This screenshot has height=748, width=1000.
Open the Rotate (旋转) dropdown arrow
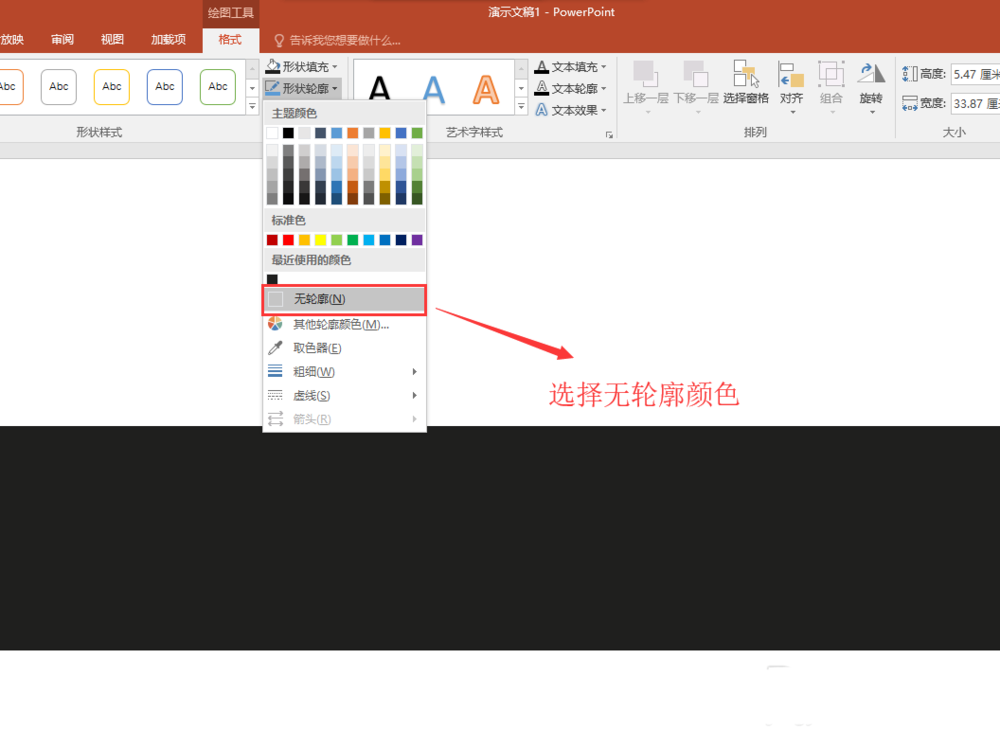point(872,112)
